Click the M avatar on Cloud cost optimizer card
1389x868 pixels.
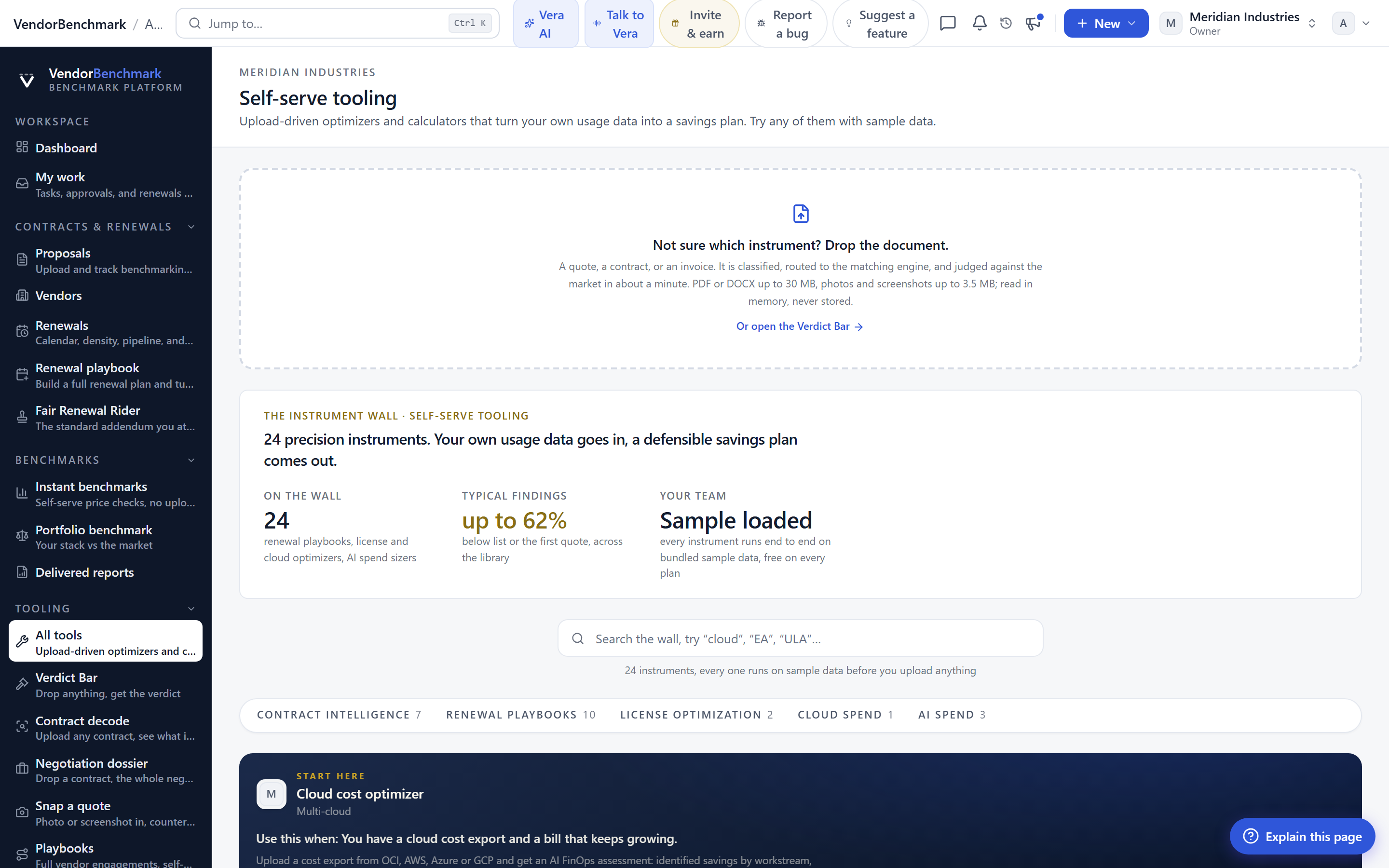tap(271, 794)
